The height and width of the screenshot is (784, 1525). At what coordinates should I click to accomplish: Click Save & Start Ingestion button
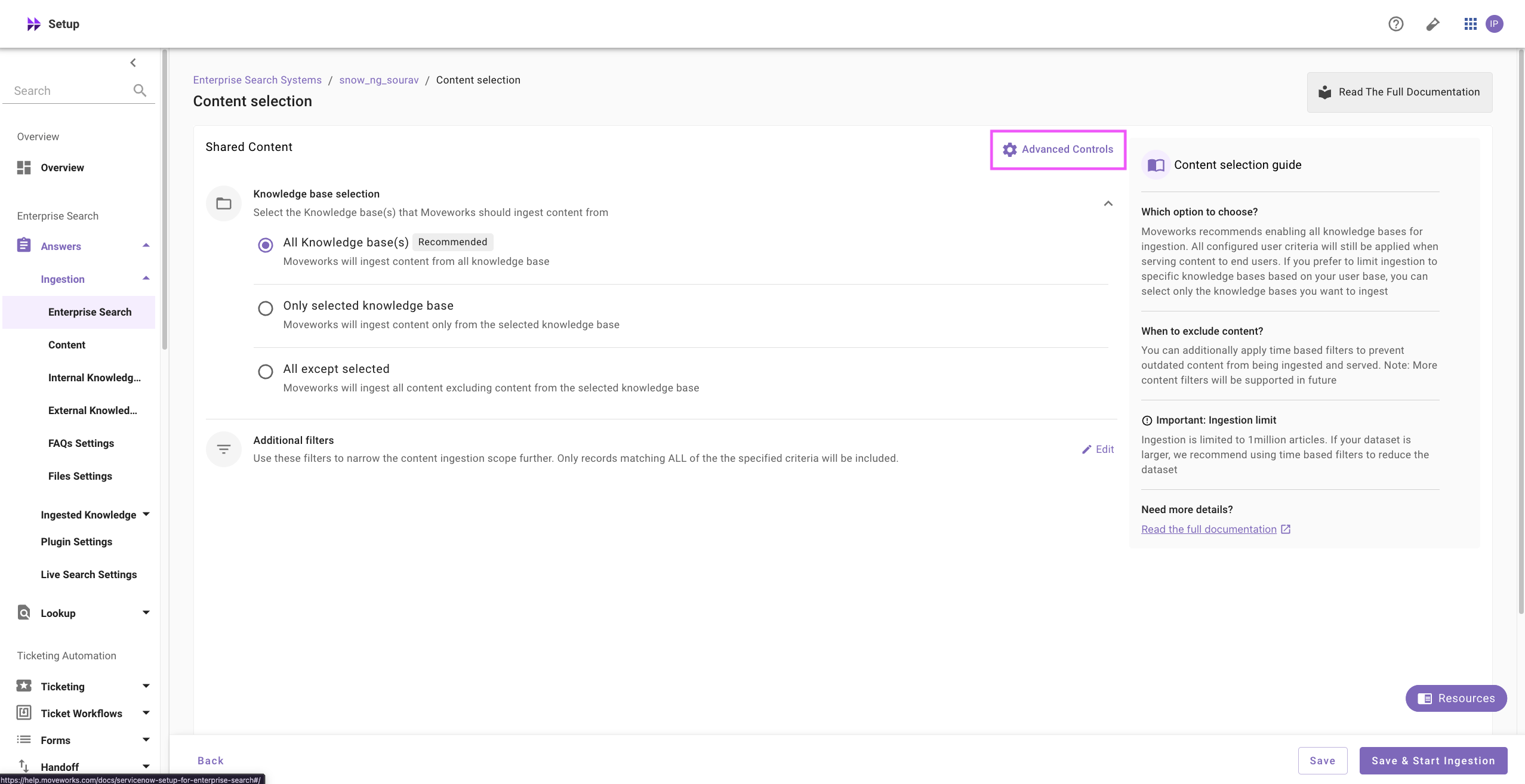pos(1432,761)
